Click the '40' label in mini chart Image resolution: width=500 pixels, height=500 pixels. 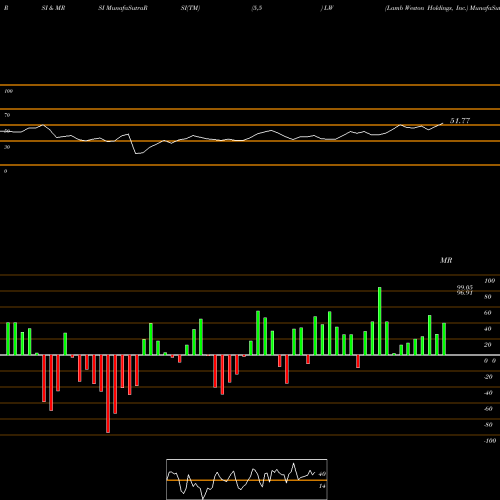point(322,474)
